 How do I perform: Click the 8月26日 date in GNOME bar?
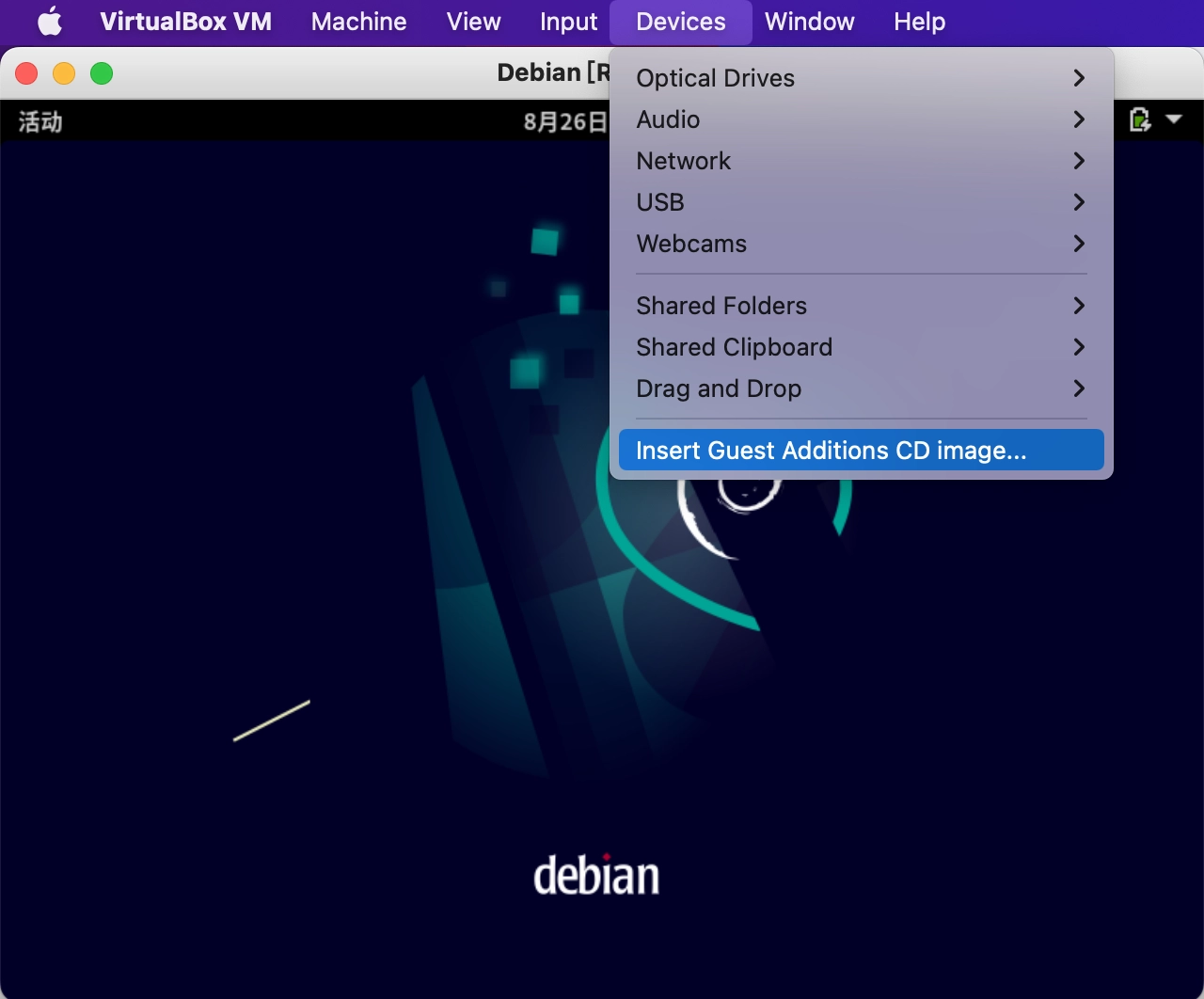point(565,121)
